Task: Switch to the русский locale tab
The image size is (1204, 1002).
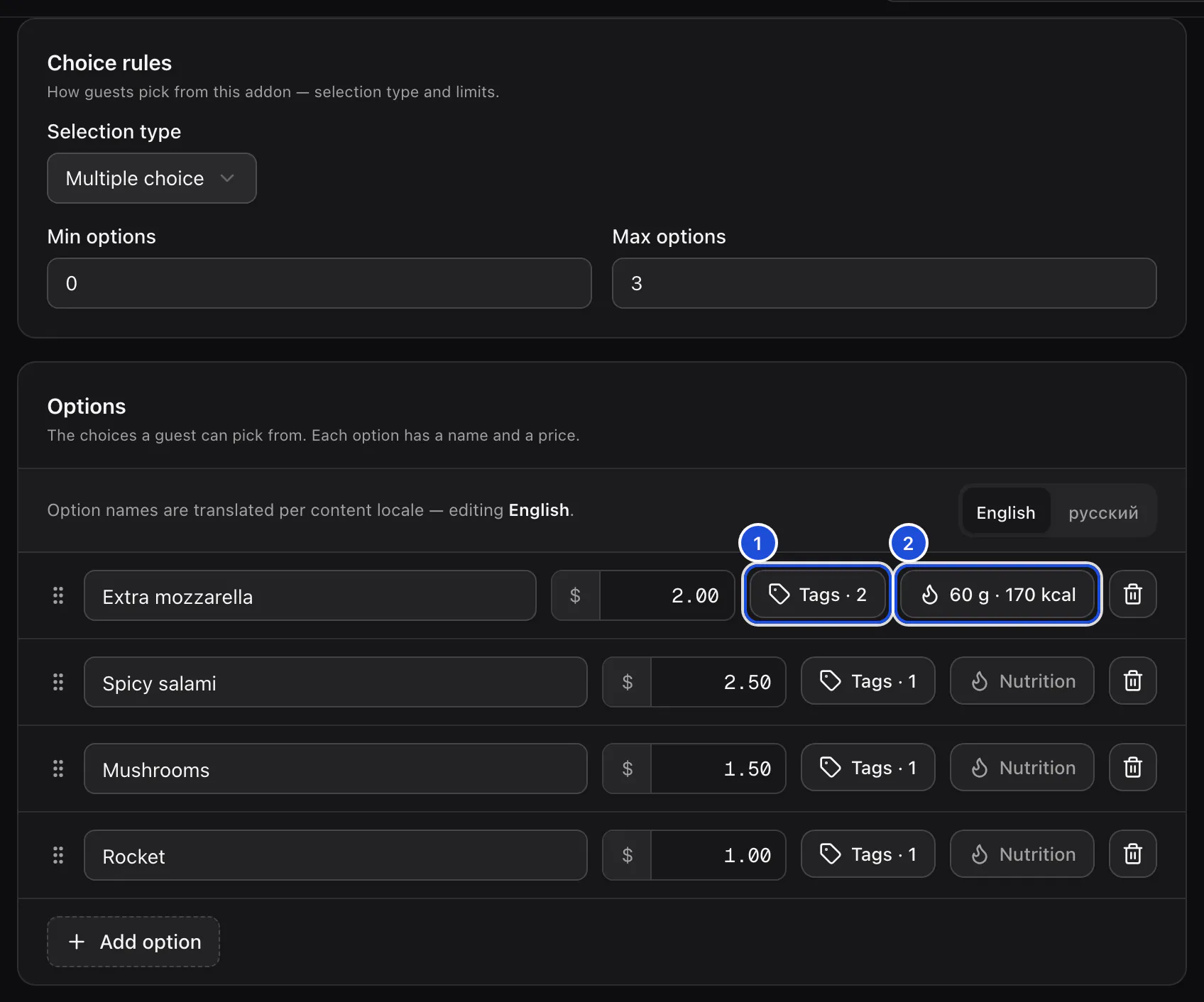Action: pos(1103,512)
